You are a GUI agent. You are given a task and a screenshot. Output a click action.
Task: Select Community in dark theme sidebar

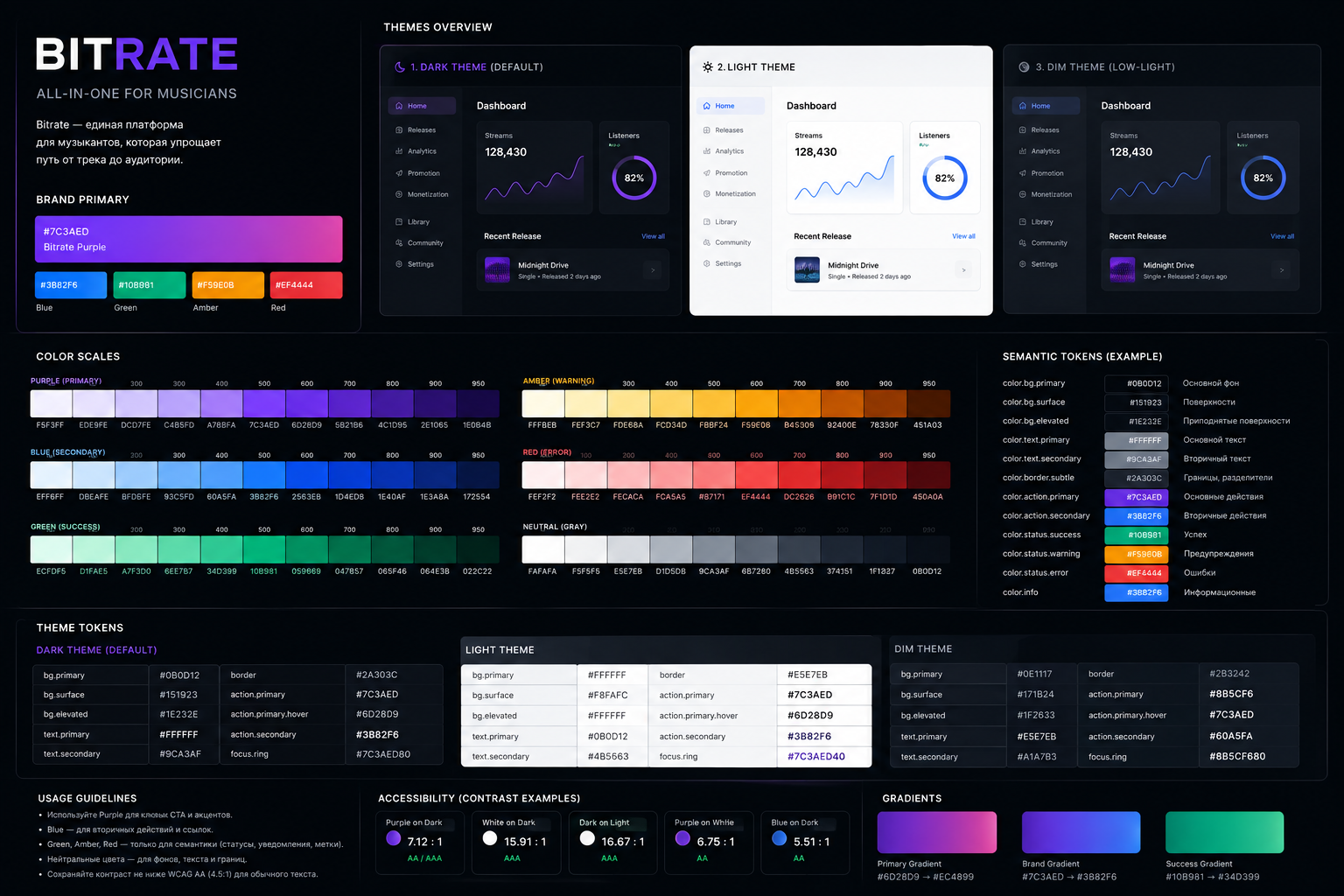422,242
